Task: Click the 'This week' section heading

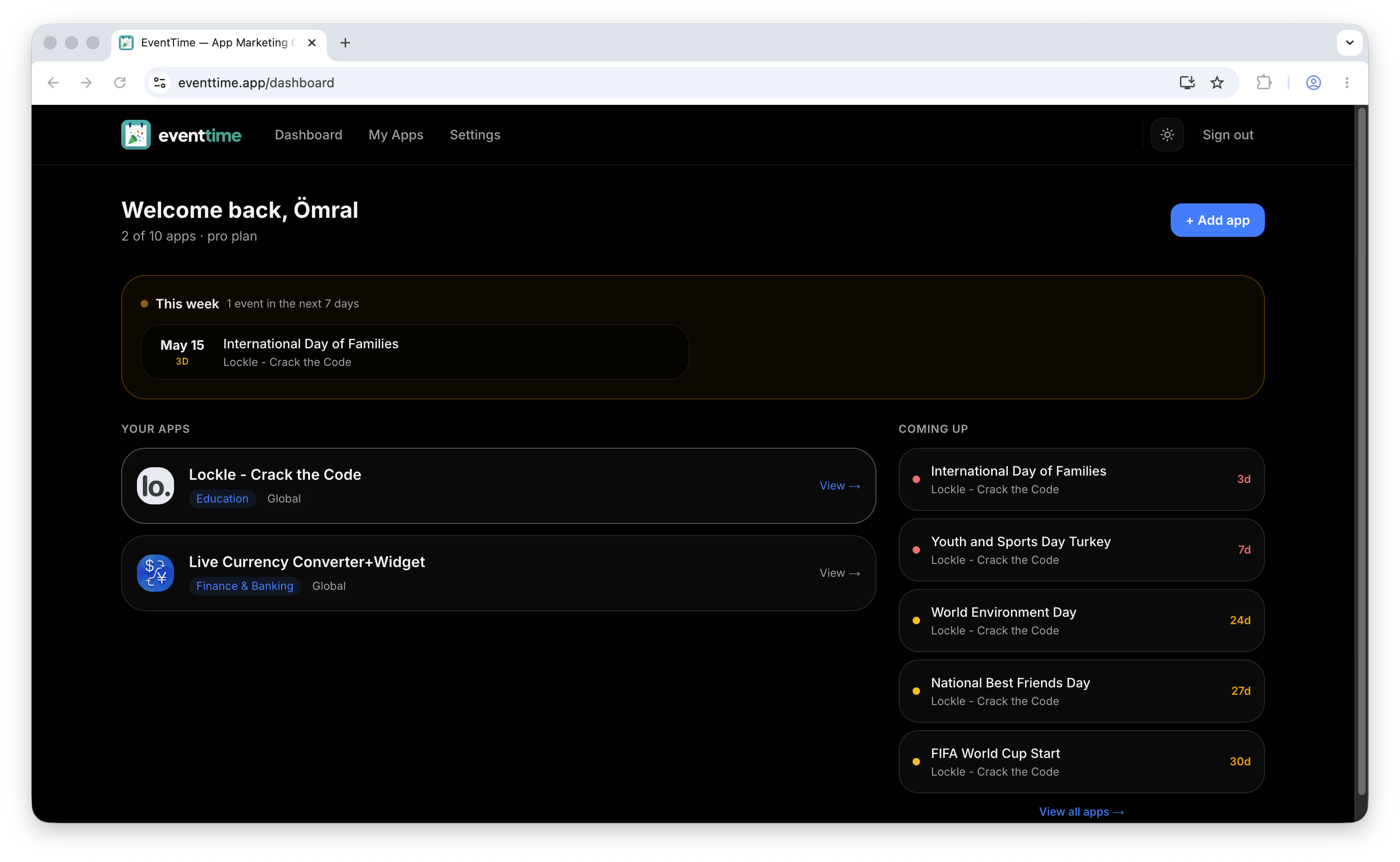Action: [x=187, y=304]
